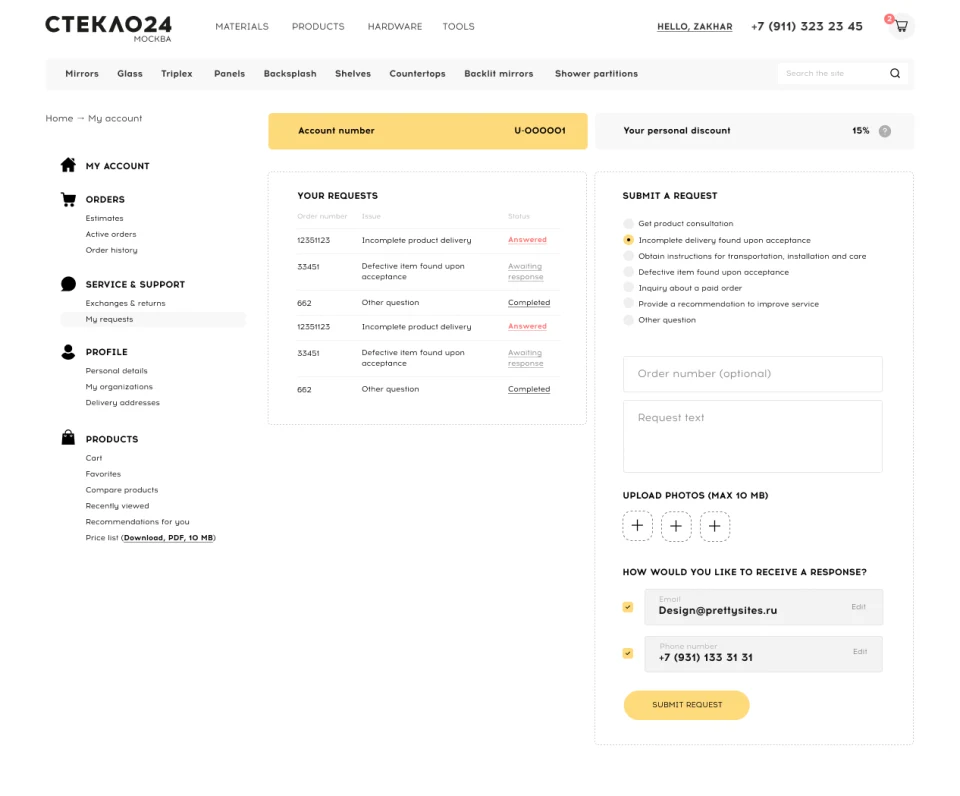Untick the Phone number response checkbox
Screen dimensions: 960x796
coord(628,653)
